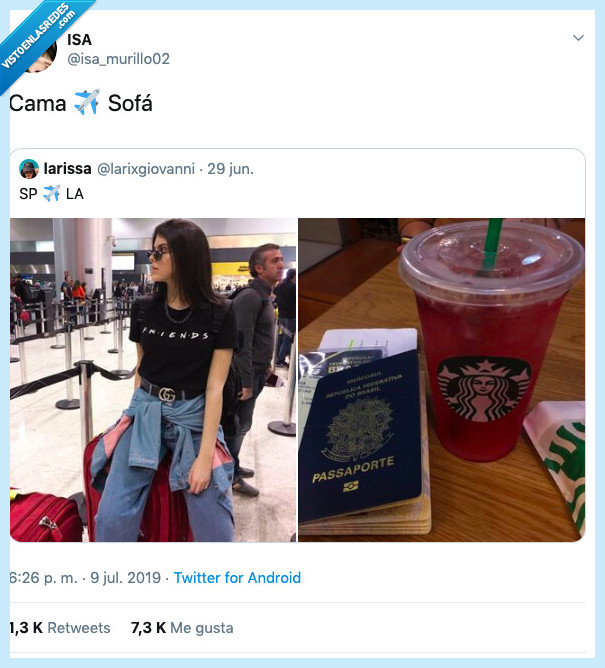Screen dimensions: 605x668
Task: Open the airport photo of the girl
Action: (153, 380)
